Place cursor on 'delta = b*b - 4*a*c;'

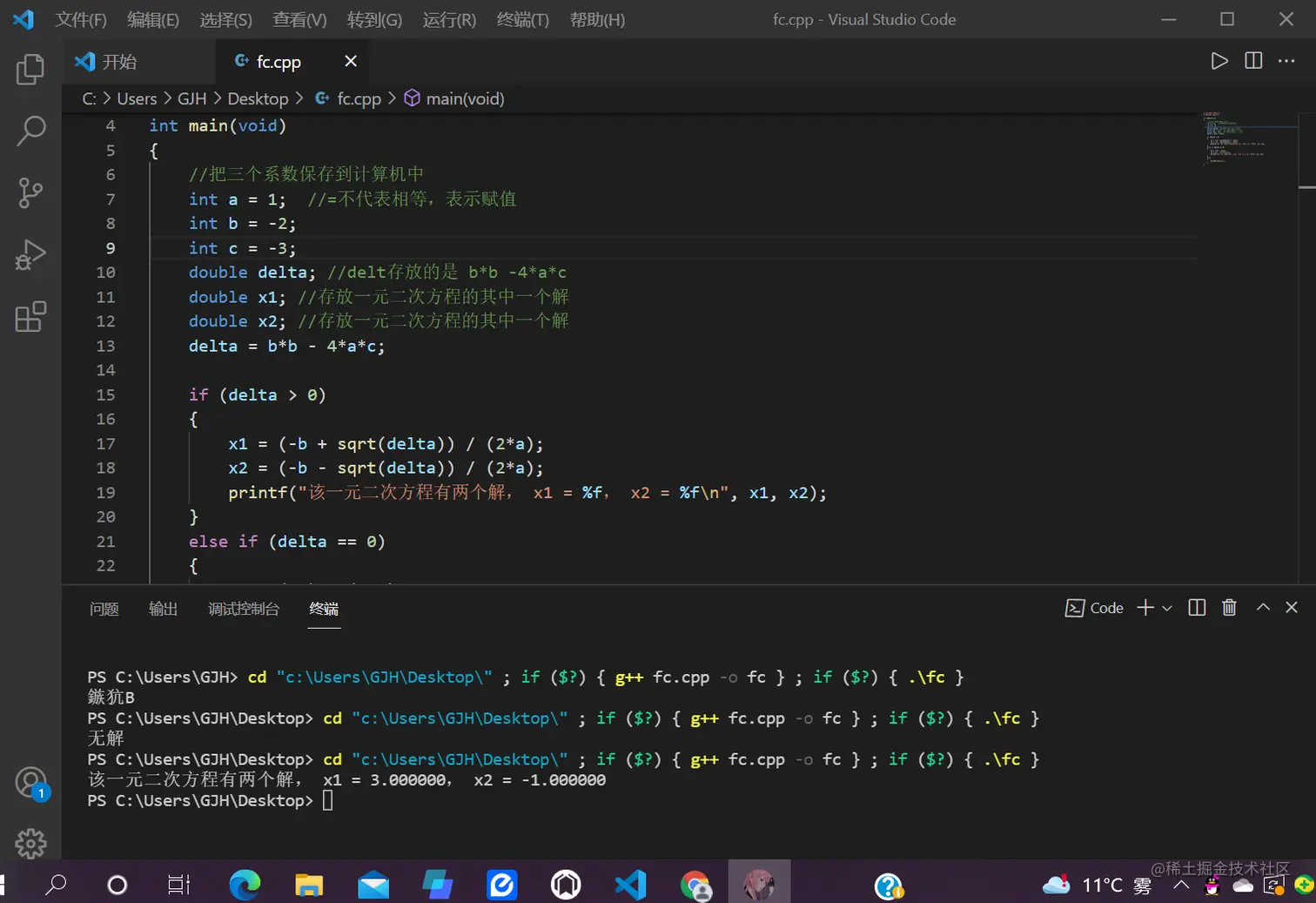click(x=286, y=346)
